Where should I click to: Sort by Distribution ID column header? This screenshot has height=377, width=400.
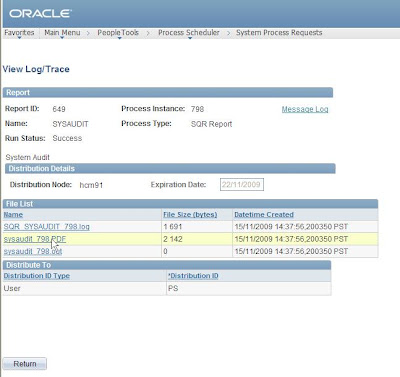point(193,276)
